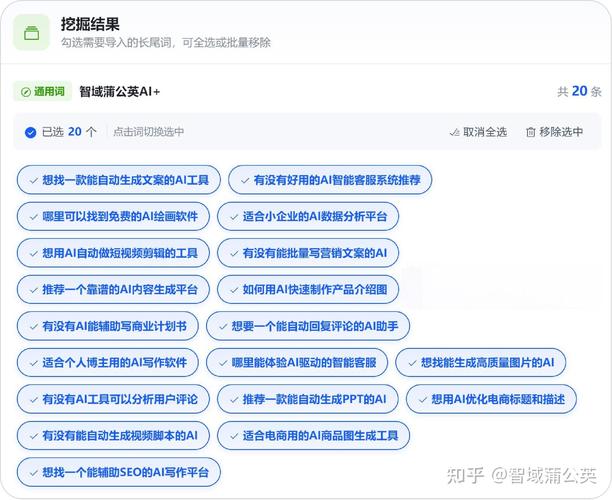This screenshot has height=500, width=612.
Task: Click 移除选中 to remove selected keywords
Action: [x=554, y=132]
